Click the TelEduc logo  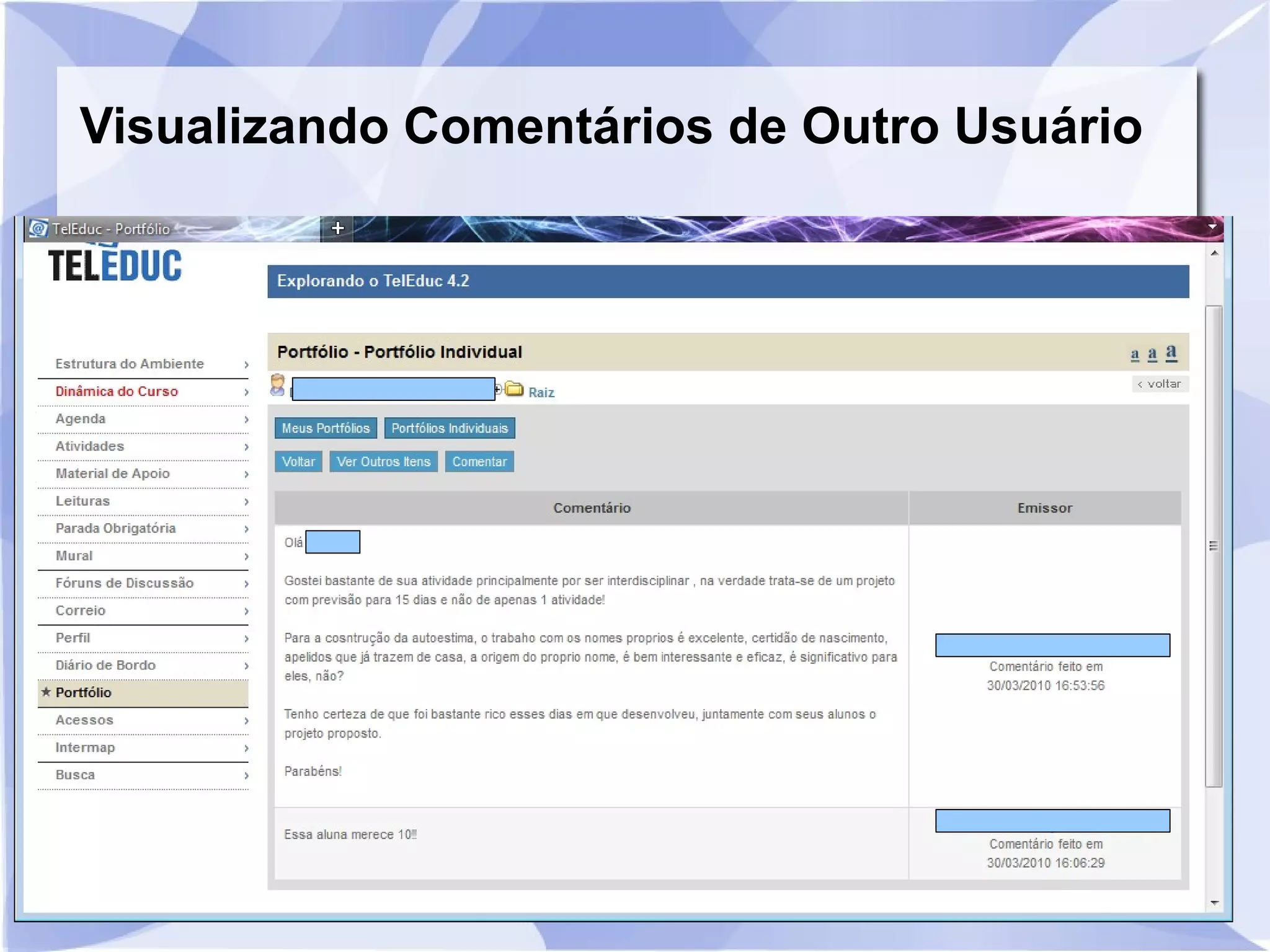(115, 265)
